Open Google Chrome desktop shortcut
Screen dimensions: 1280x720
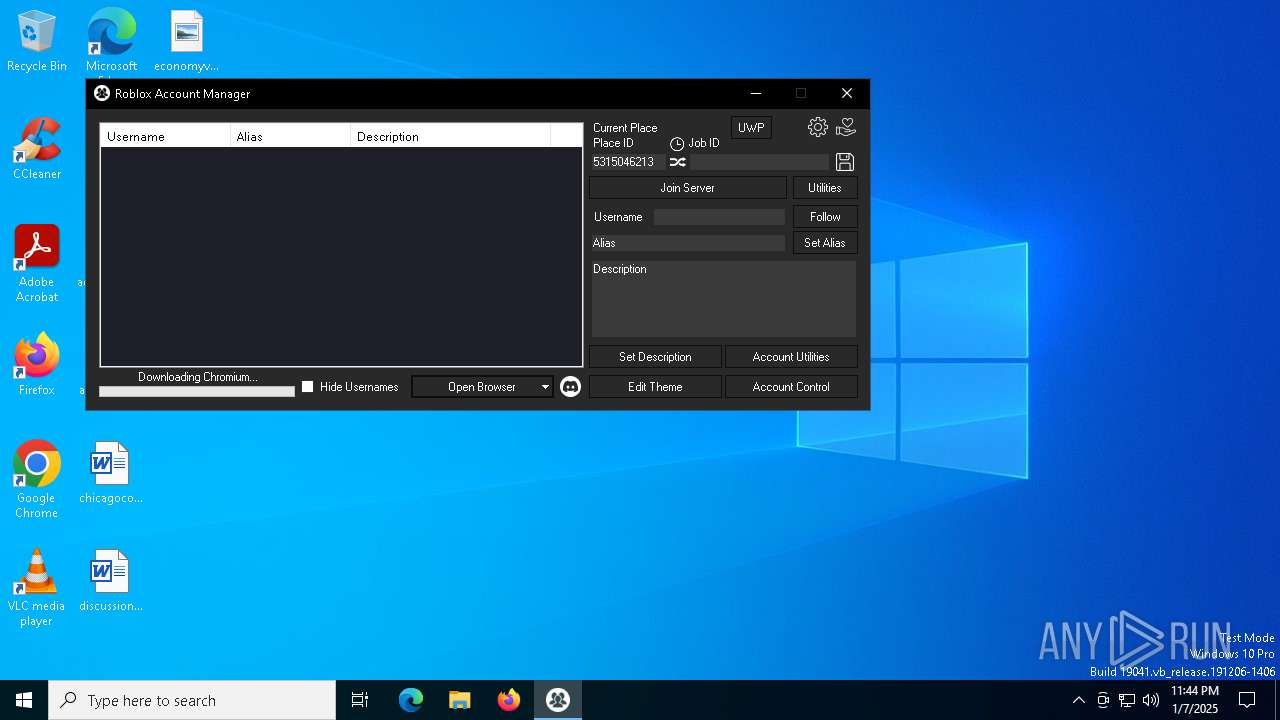coord(37,480)
